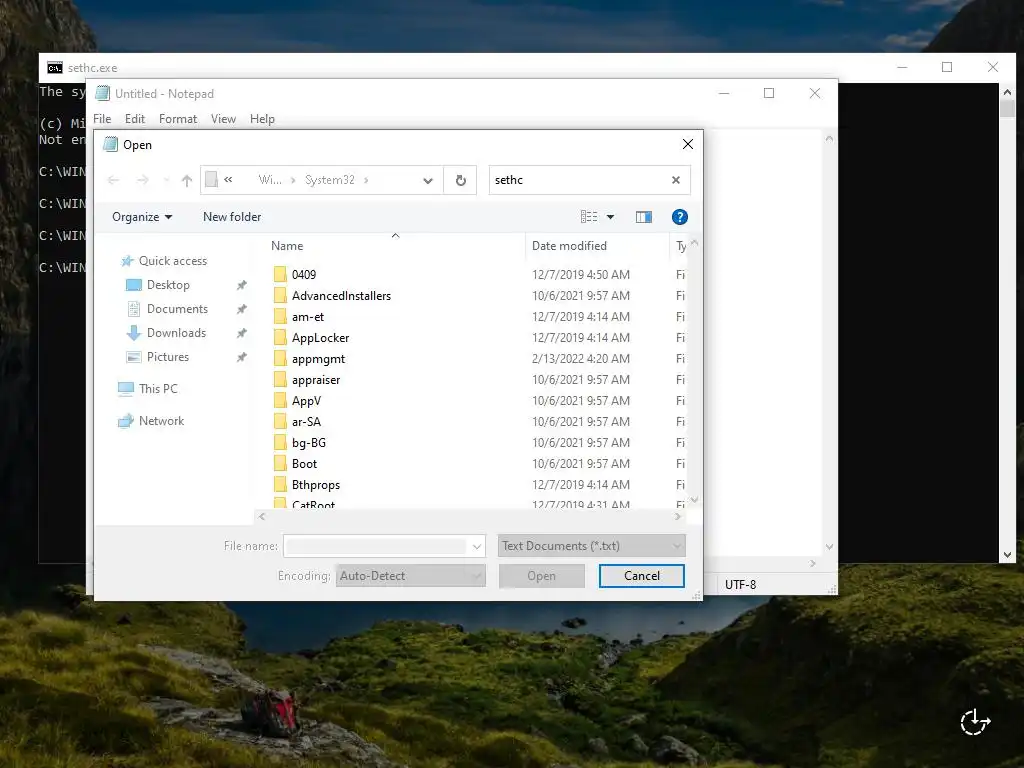Unpin Downloads using its pin icon
The image size is (1024, 768).
[x=242, y=333]
